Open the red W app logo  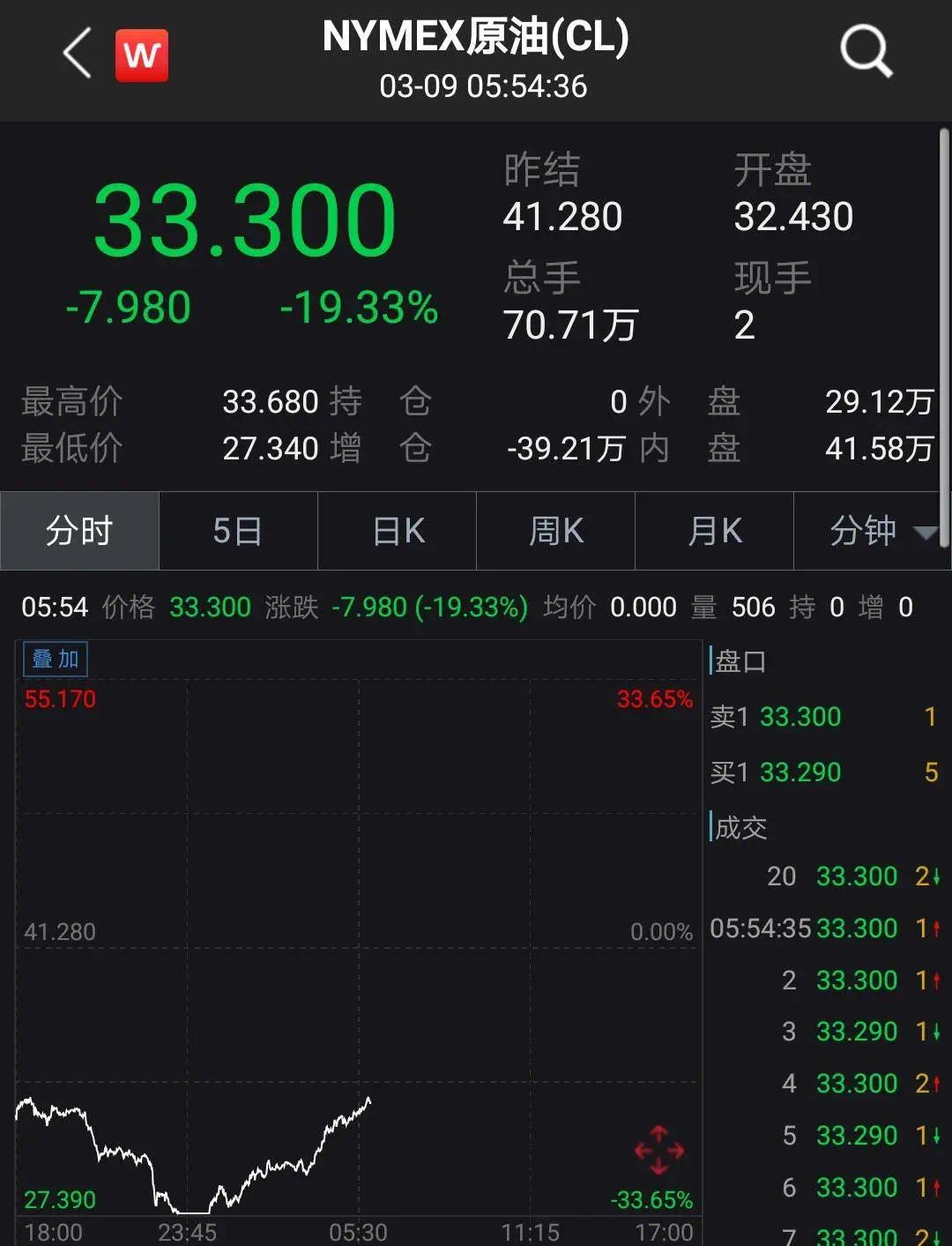point(141,55)
